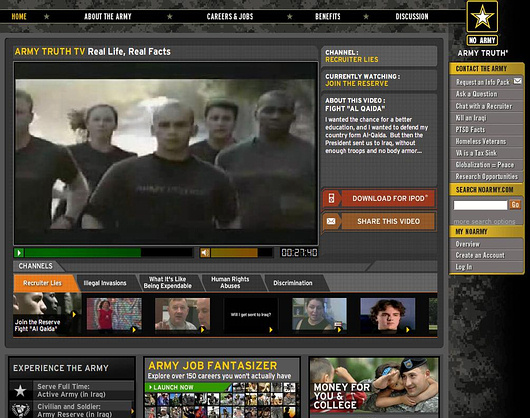Click more search options link
Viewport: 530px width, 418px height.
pyautogui.click(x=484, y=222)
